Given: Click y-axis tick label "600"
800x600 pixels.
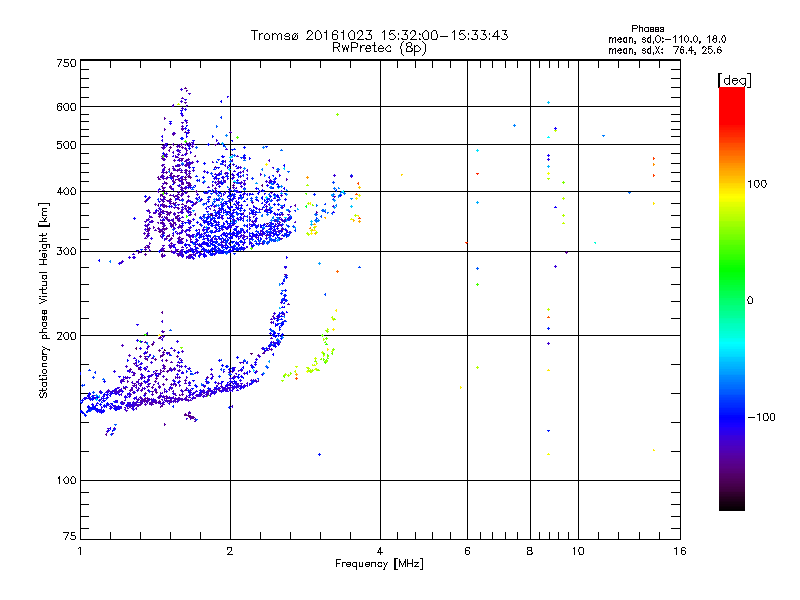Looking at the screenshot, I should (x=66, y=107).
